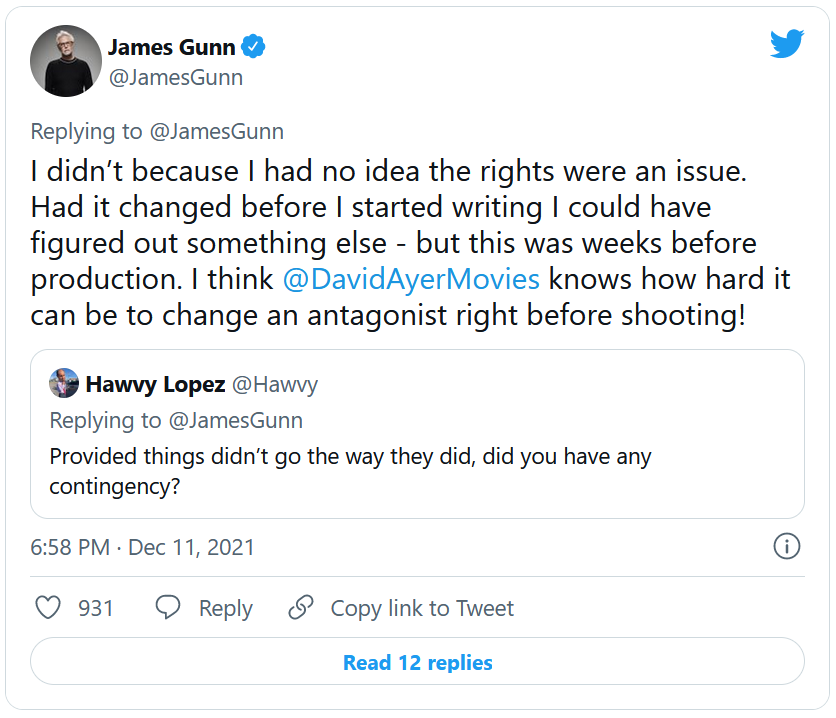Open the 6:58 PM · Dec 11, 2021 timestamp
836x718 pixels.
(142, 547)
